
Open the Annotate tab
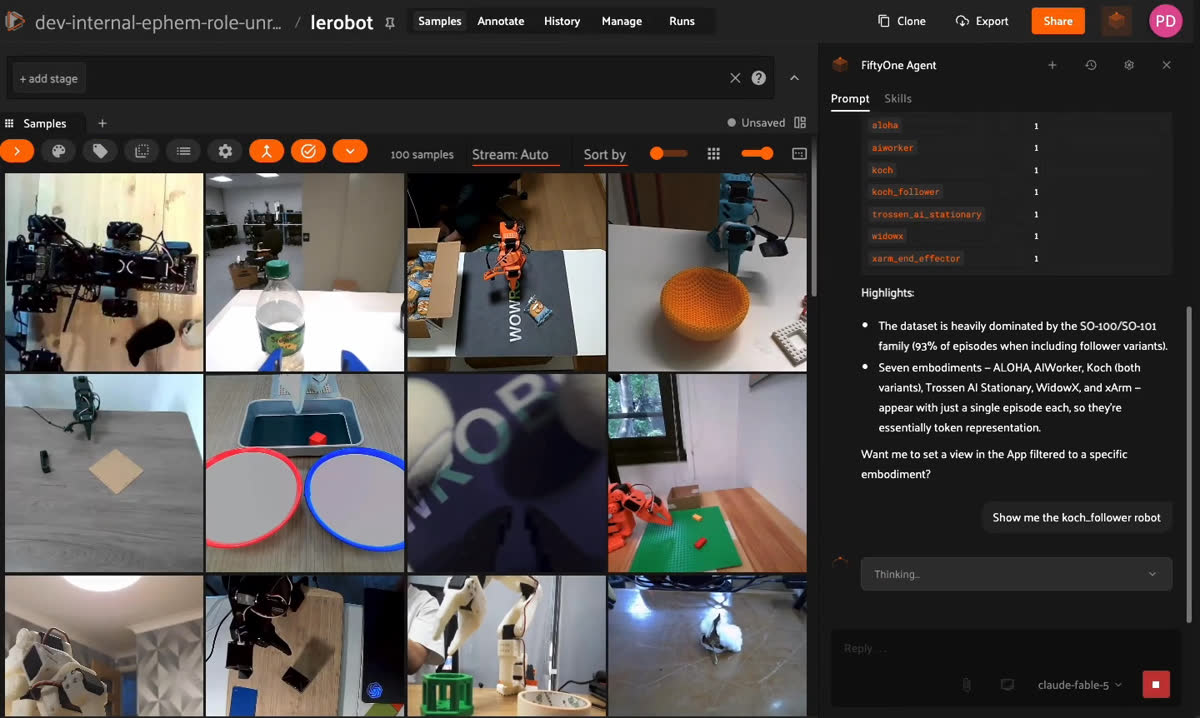501,21
